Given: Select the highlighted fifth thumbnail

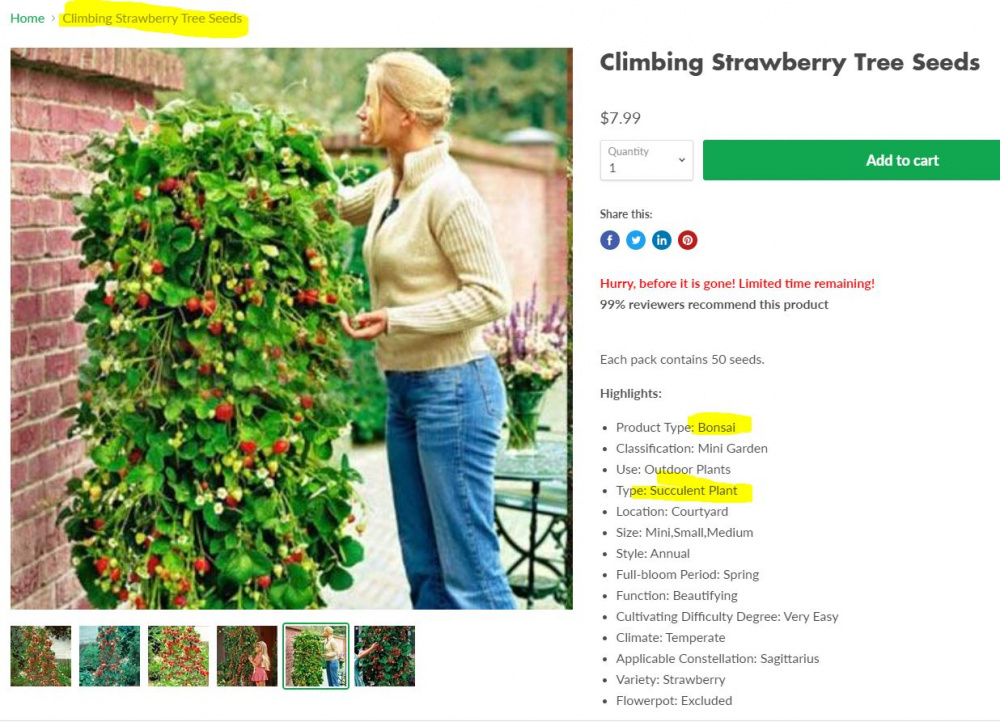Looking at the screenshot, I should 316,656.
